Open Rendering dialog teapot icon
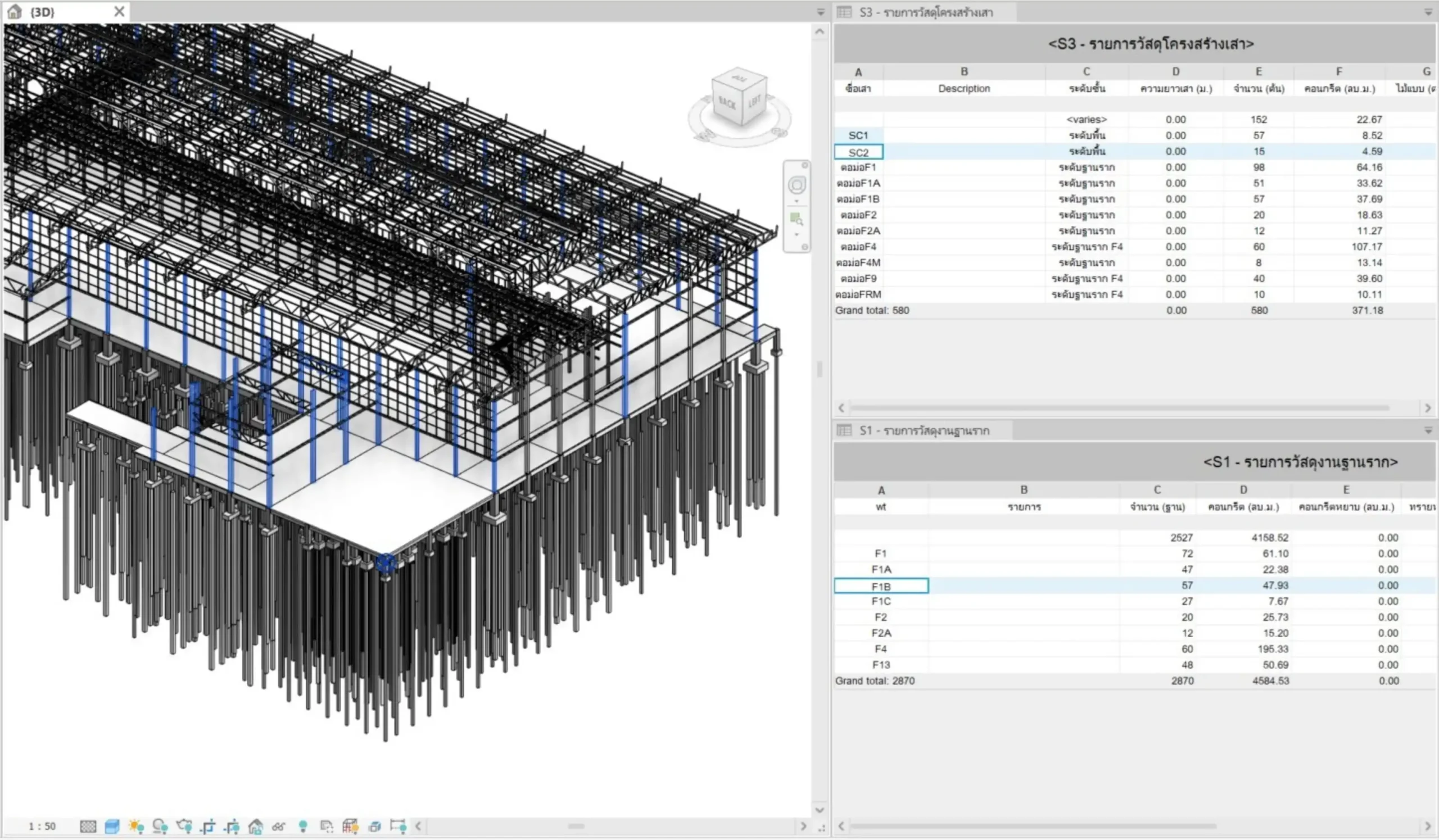 [x=184, y=827]
